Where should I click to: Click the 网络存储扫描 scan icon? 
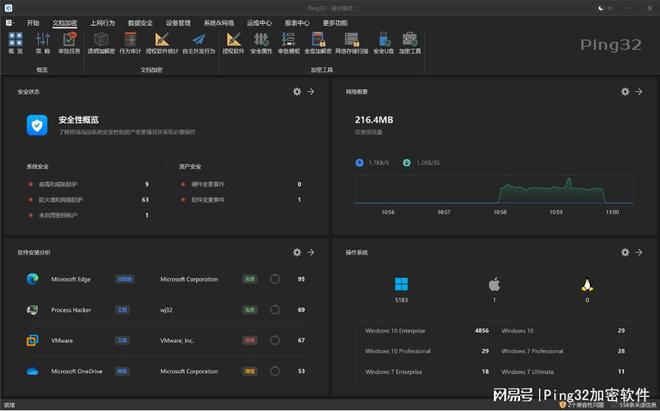[x=351, y=41]
